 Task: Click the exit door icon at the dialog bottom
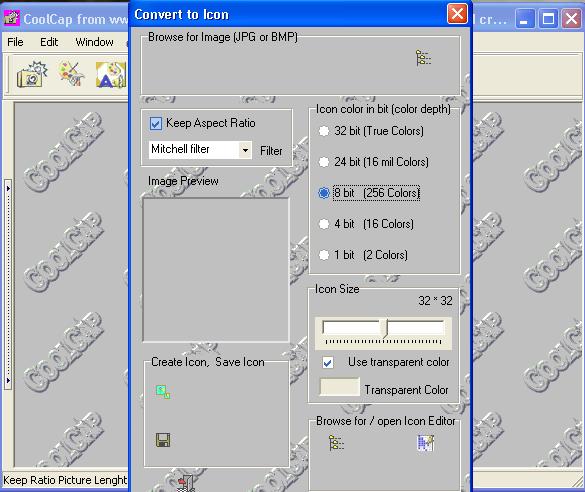click(186, 483)
